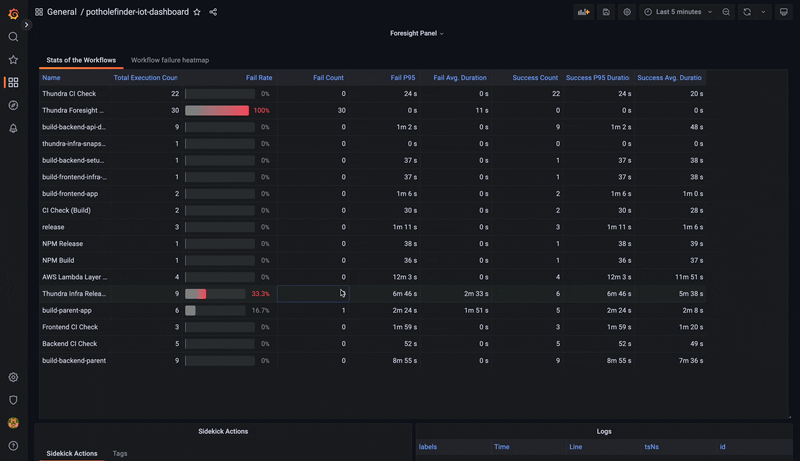Click the 33.3% fail rate gauge bar
Viewport: 800px width, 461px height.
coord(215,294)
